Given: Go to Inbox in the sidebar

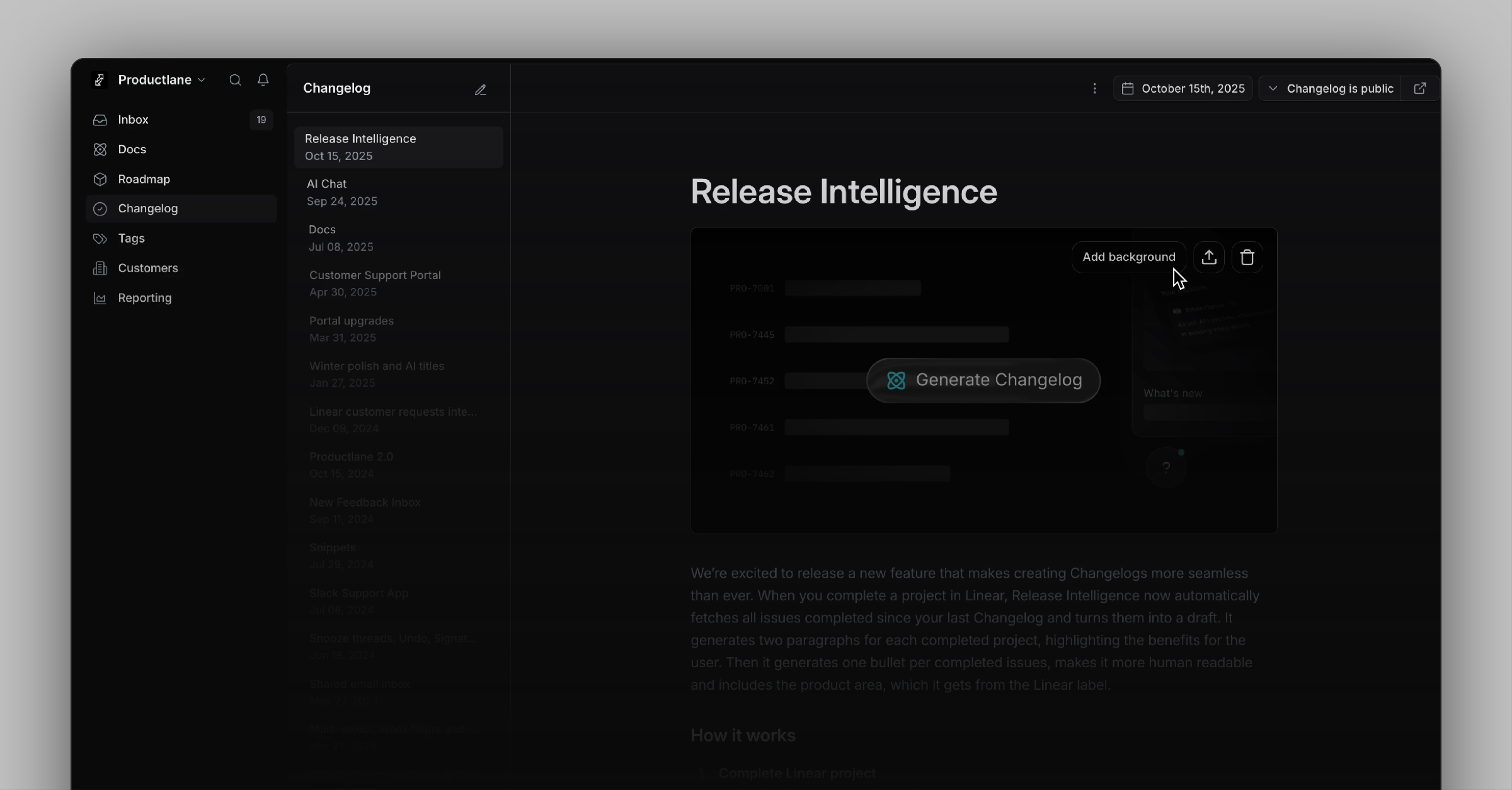Looking at the screenshot, I should click(133, 120).
